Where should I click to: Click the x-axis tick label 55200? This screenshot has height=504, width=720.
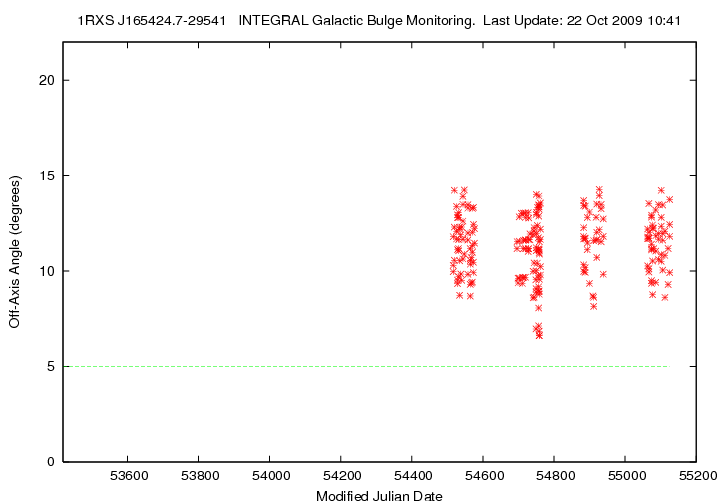698,476
